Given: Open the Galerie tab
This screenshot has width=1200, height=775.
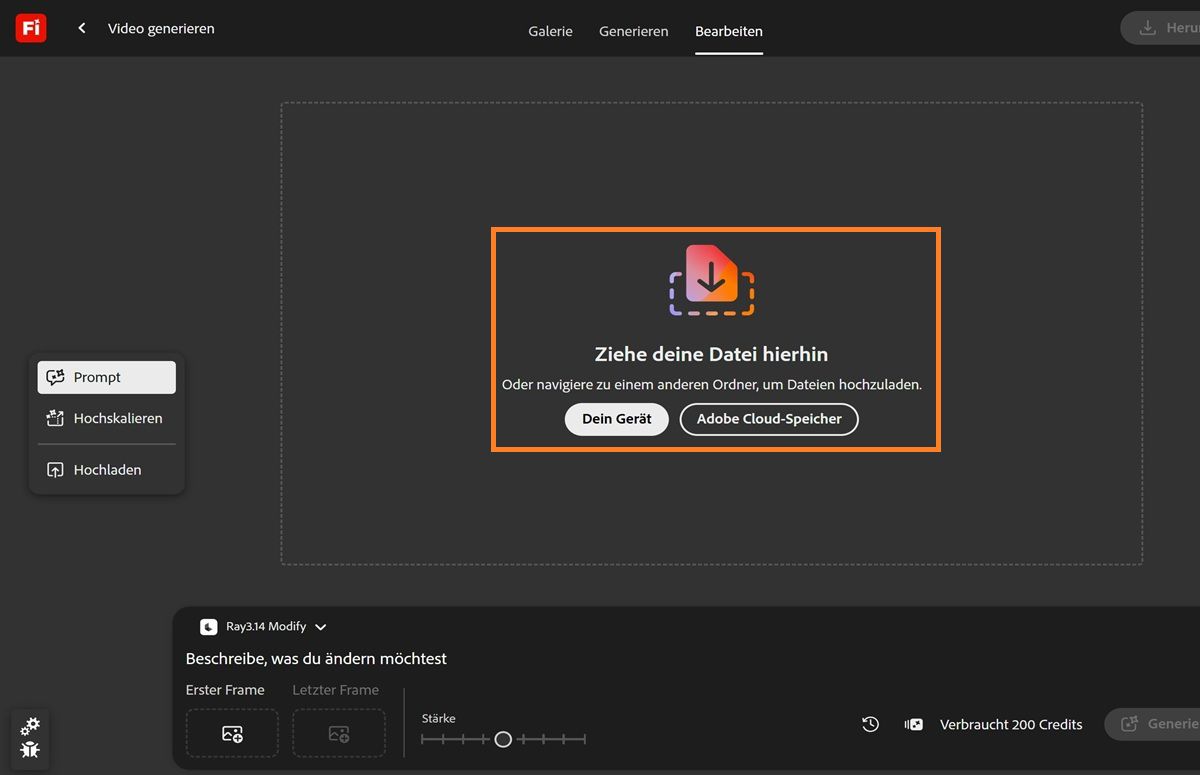Looking at the screenshot, I should coord(550,31).
